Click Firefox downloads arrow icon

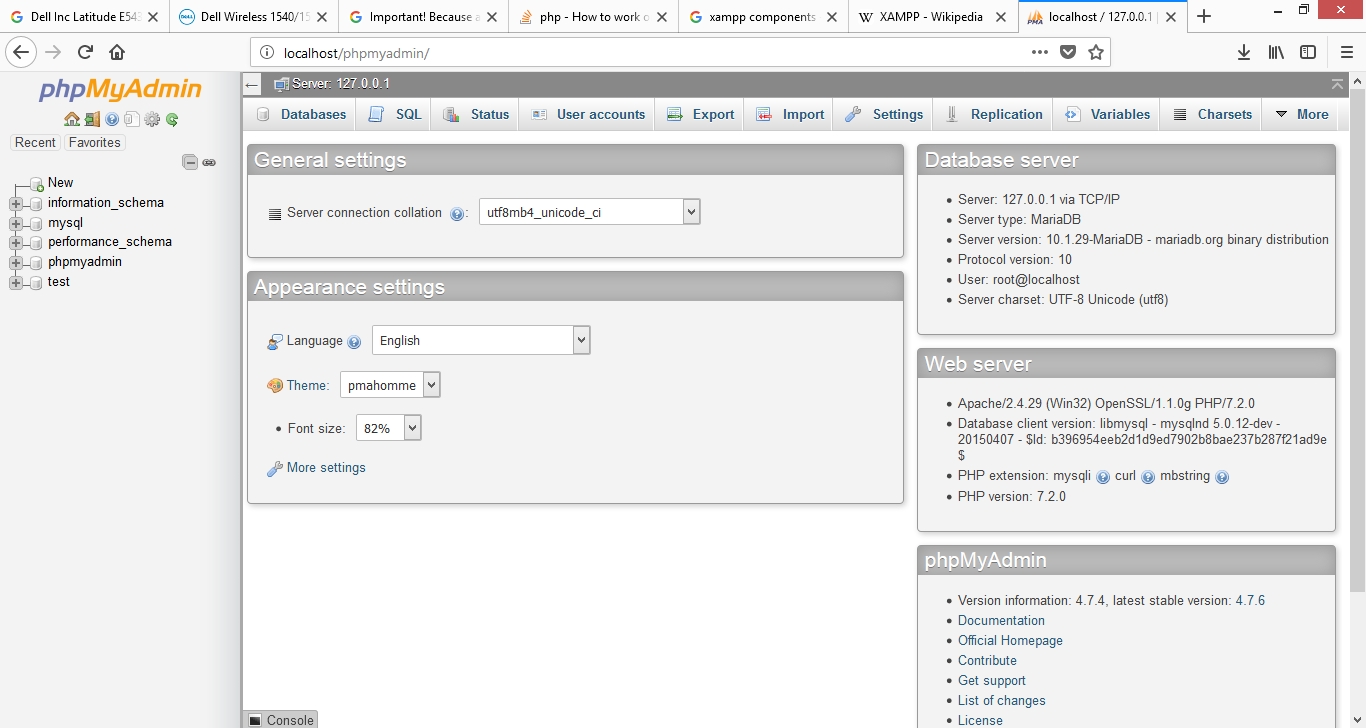click(x=1244, y=52)
